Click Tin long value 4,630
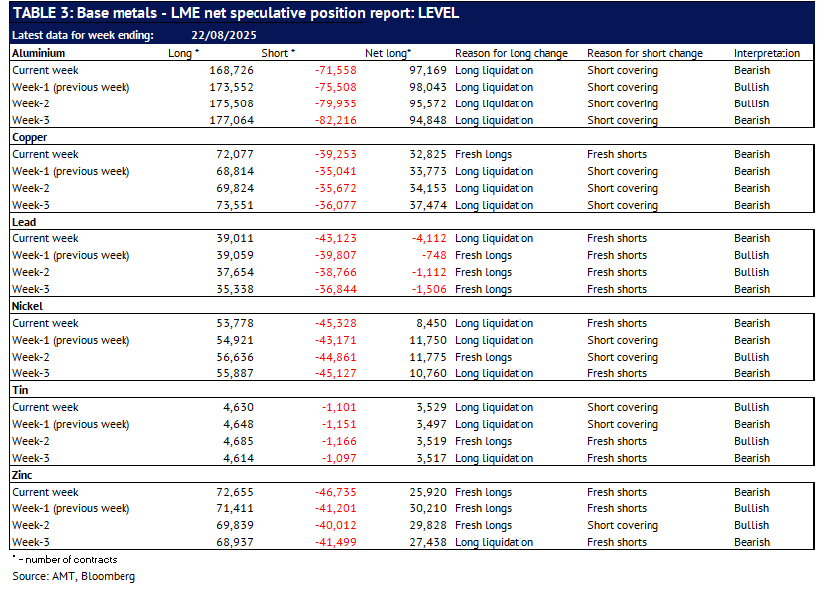 tap(239, 407)
